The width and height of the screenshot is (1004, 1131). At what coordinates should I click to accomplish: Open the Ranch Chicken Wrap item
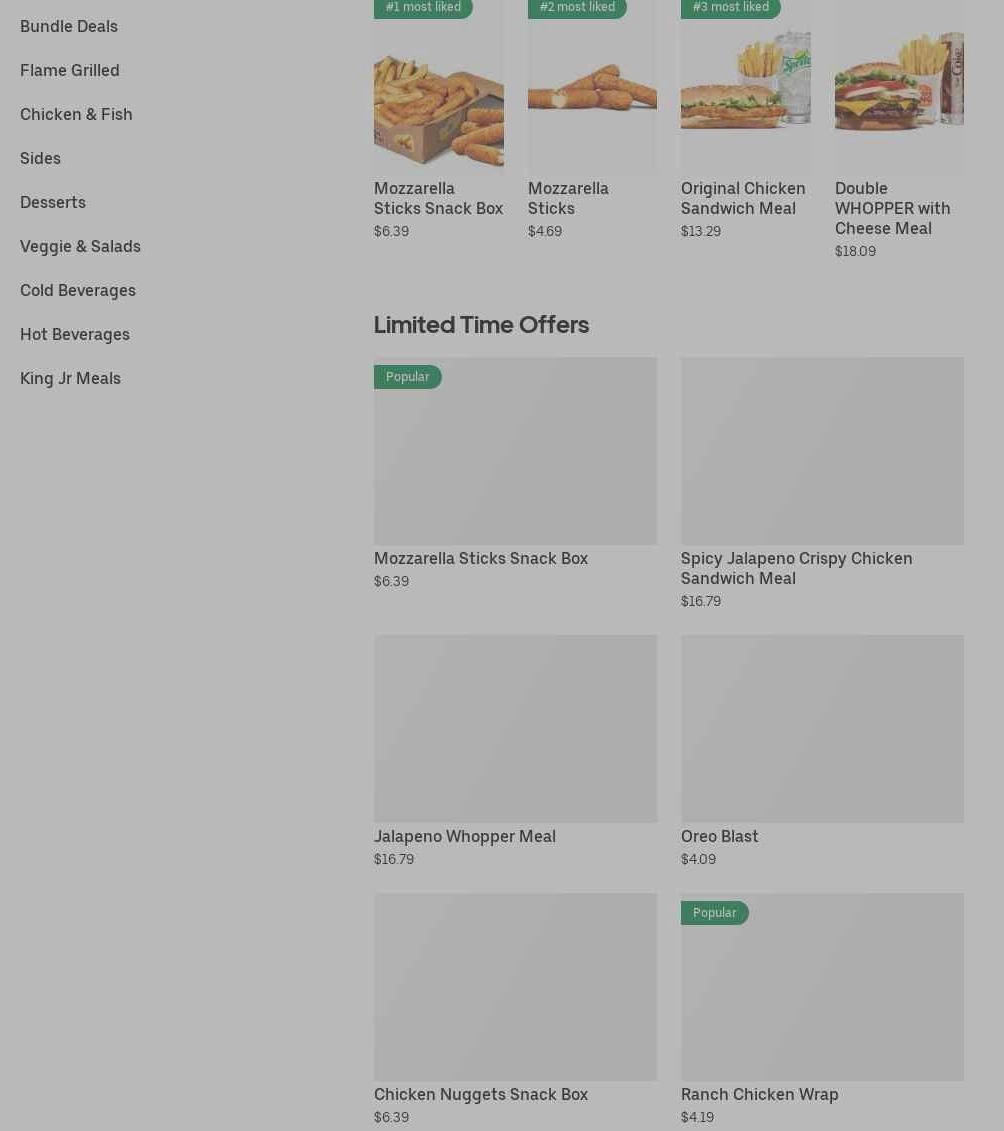(x=822, y=987)
